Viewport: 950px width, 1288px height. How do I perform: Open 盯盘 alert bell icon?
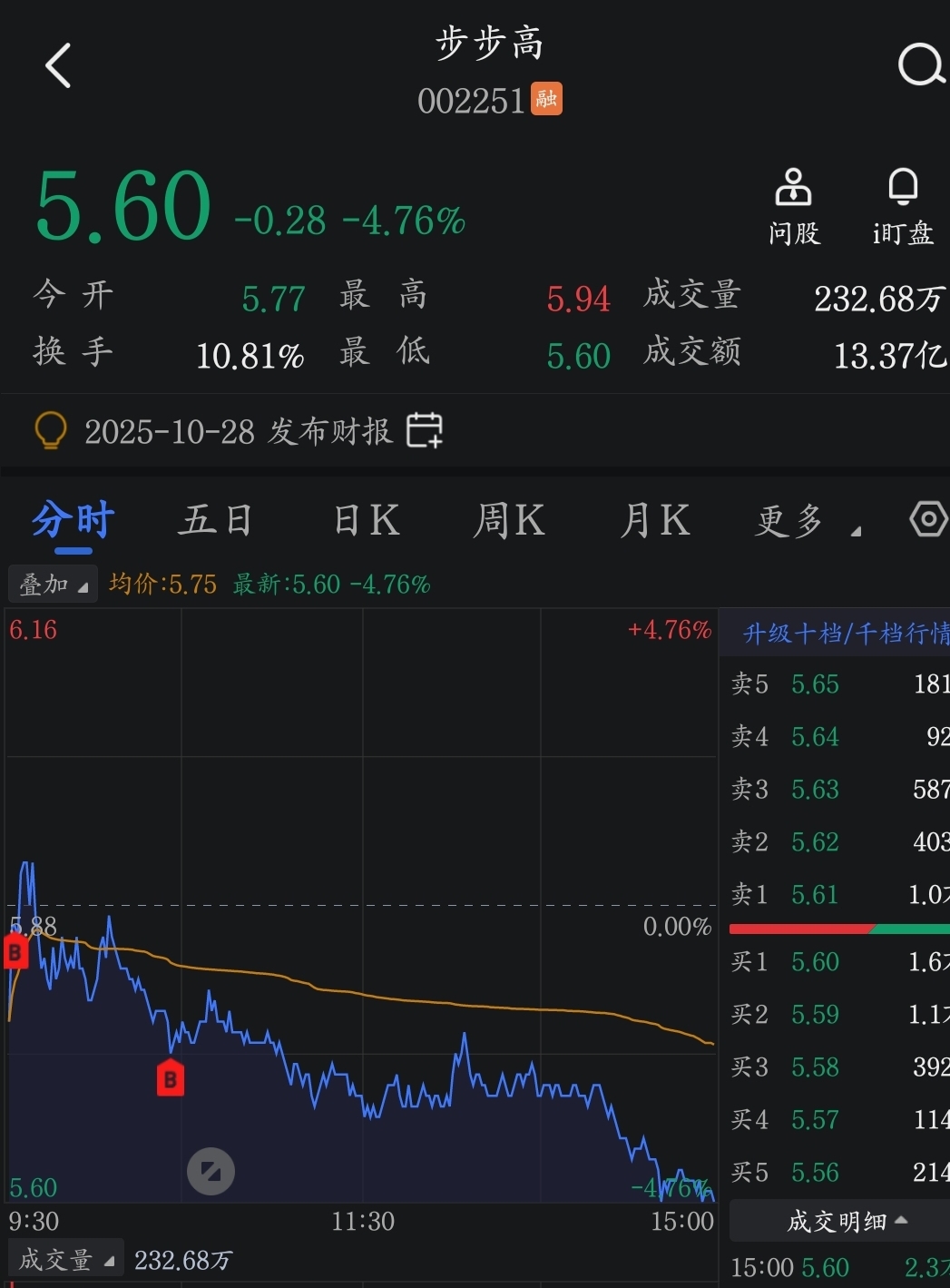903,207
